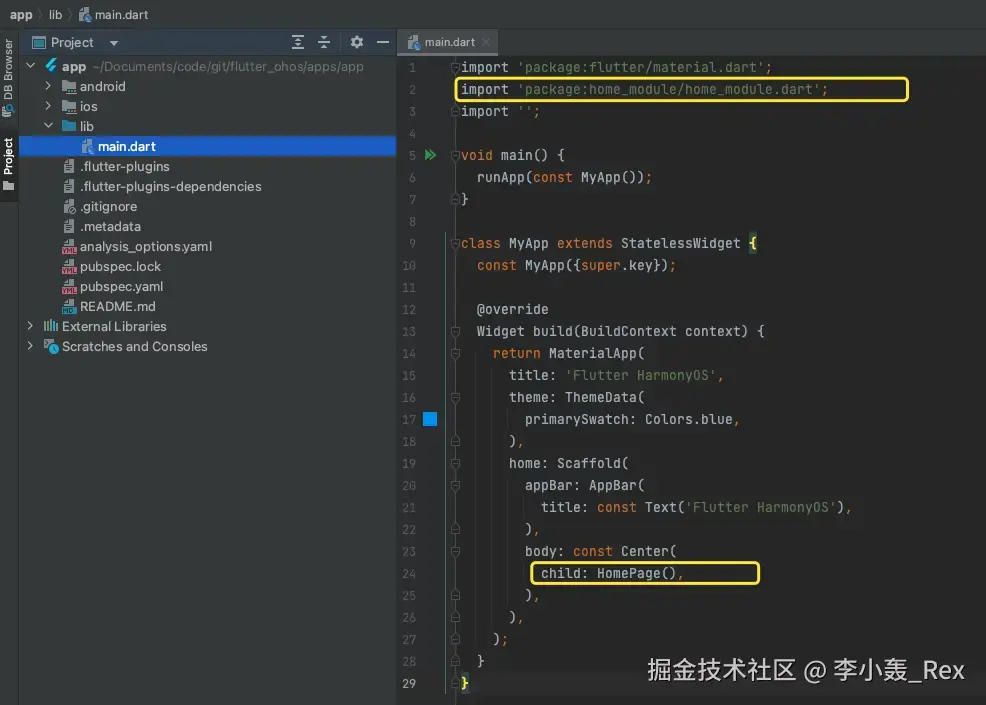Select main.dart in the project tree
The width and height of the screenshot is (986, 705).
pos(208,146)
